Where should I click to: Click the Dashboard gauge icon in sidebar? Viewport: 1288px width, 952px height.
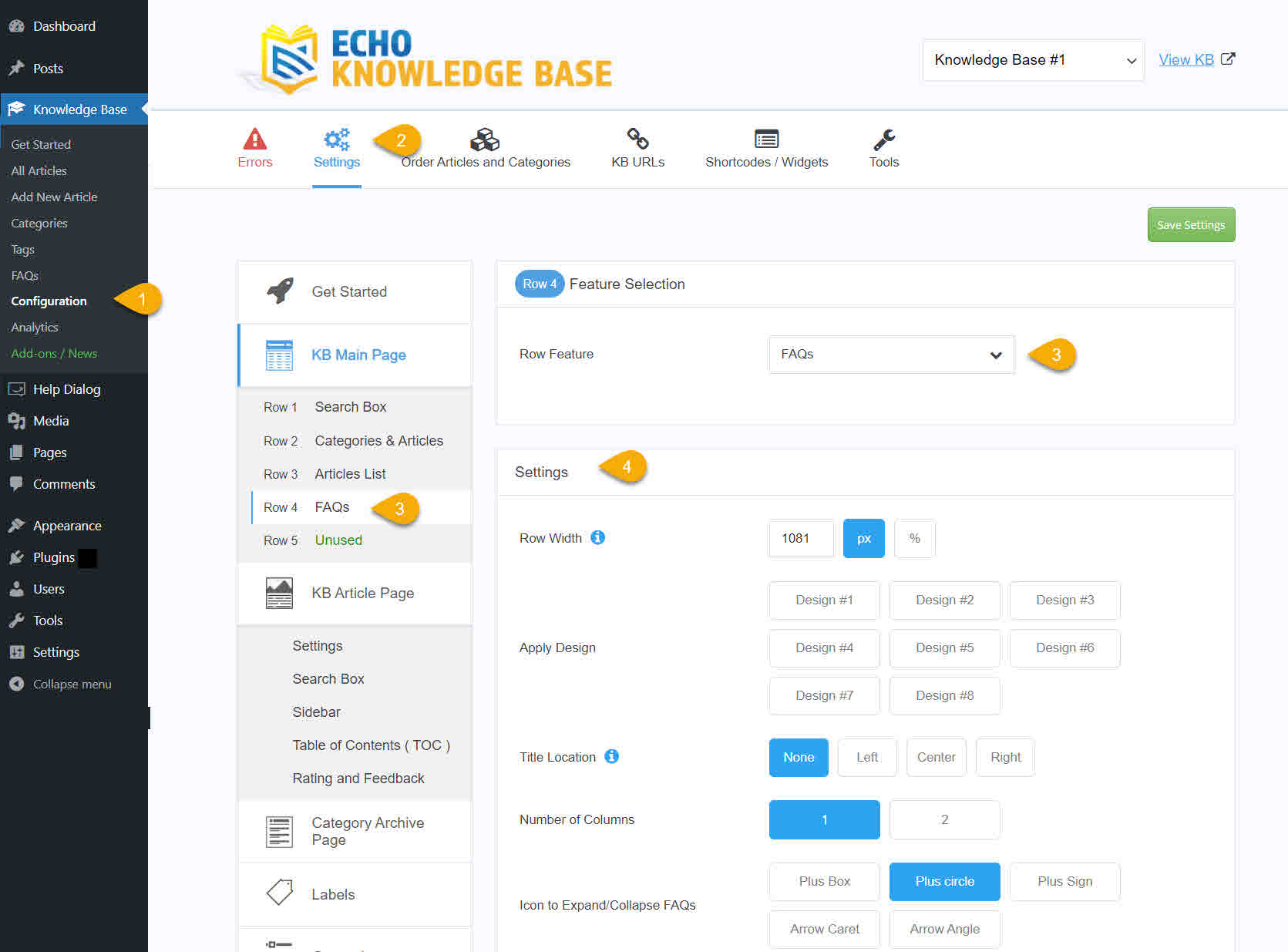(16, 26)
